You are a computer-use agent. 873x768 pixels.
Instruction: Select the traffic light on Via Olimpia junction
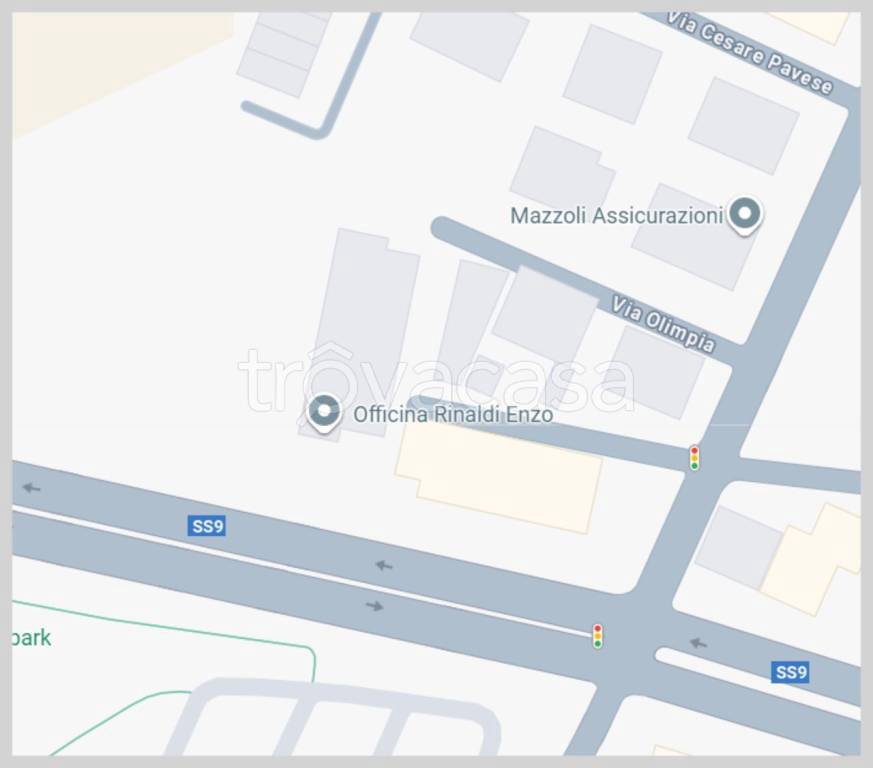tap(694, 458)
